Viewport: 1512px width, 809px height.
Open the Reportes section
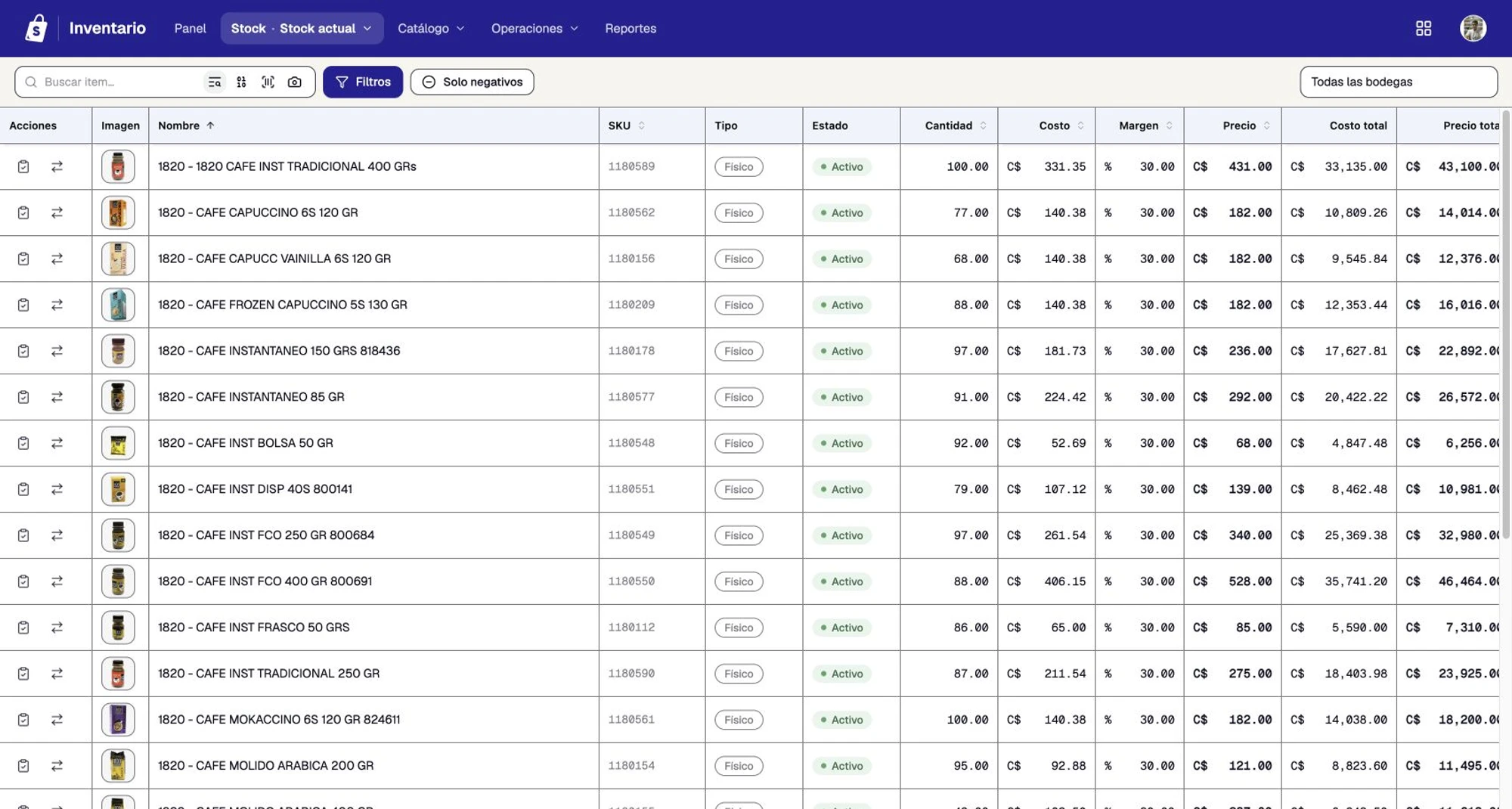point(631,28)
